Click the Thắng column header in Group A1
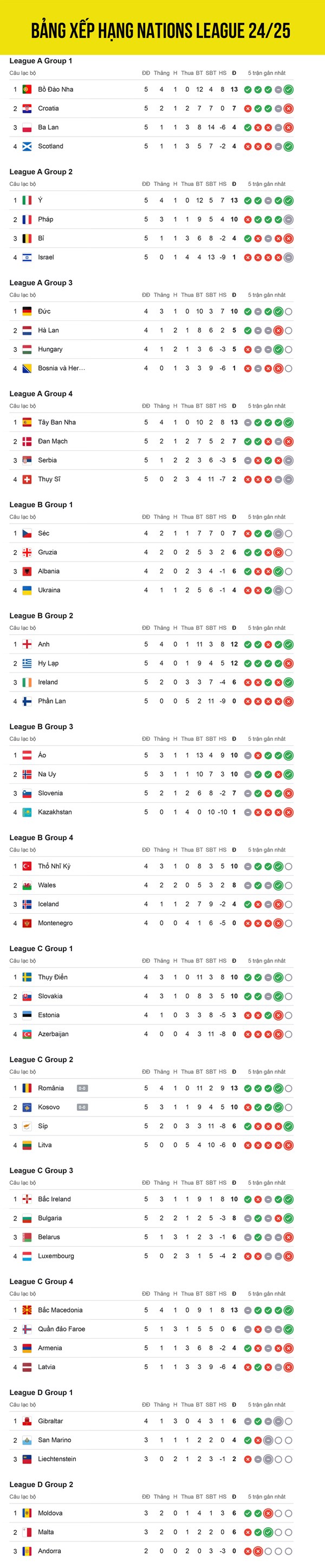Viewport: 325px width, 1568px height. pos(162,73)
